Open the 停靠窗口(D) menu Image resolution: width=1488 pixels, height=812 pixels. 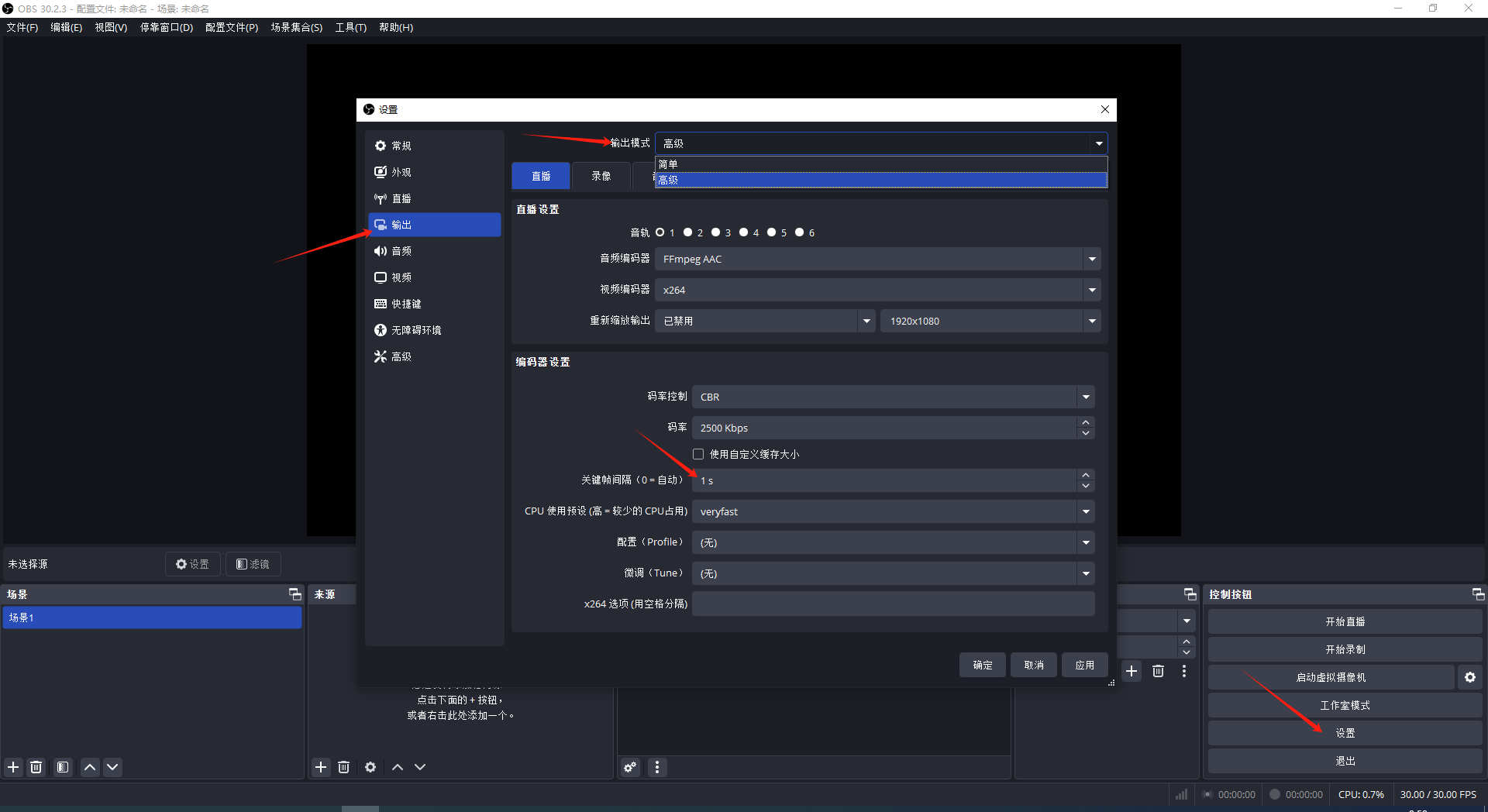tap(166, 27)
